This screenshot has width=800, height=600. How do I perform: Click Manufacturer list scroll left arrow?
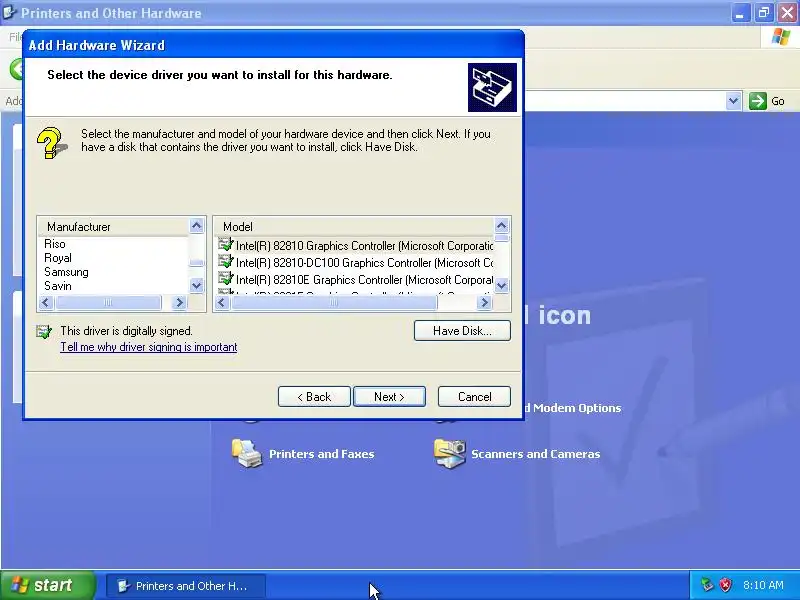(x=46, y=303)
